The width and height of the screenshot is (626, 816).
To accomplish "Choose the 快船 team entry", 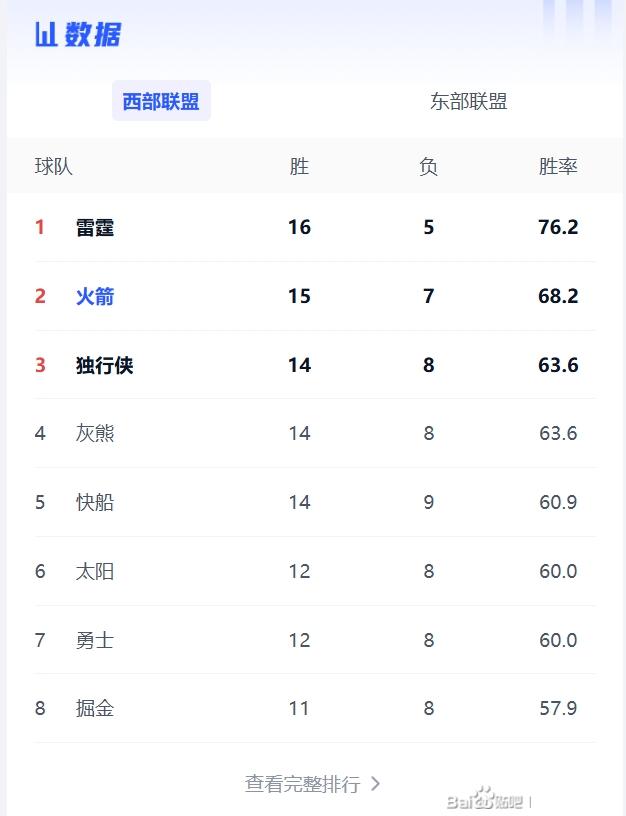I will 95,502.
